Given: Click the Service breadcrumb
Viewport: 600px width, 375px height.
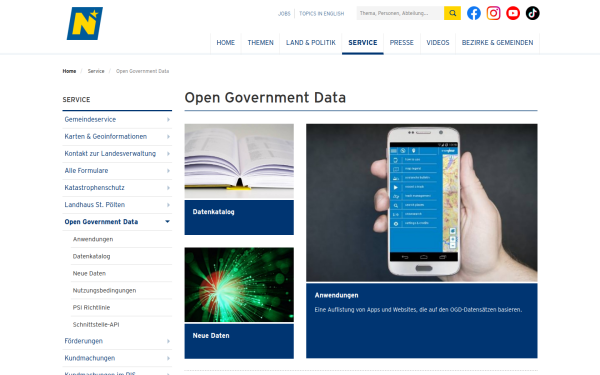Looking at the screenshot, I should coord(96,71).
